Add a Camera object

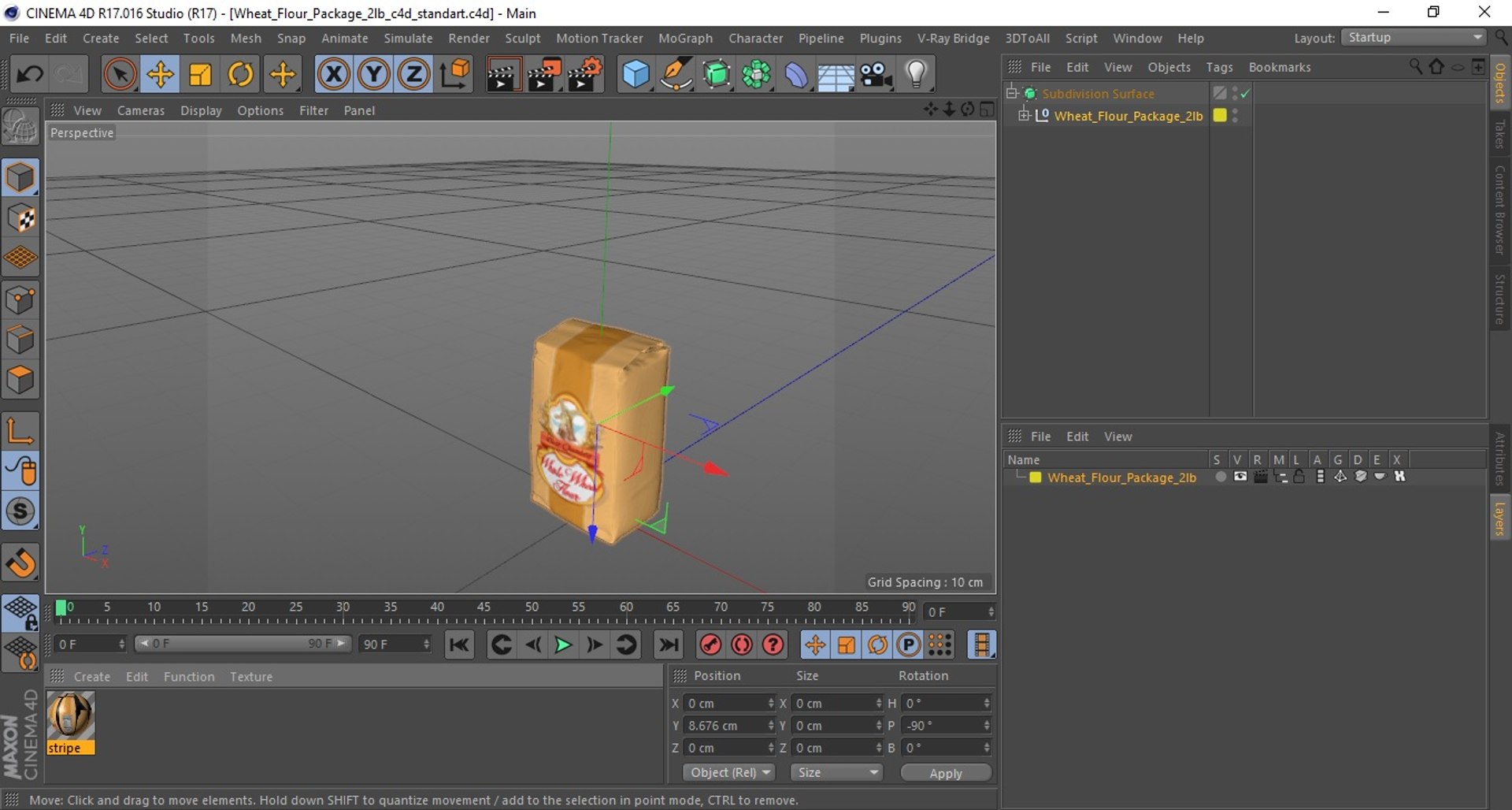[876, 74]
